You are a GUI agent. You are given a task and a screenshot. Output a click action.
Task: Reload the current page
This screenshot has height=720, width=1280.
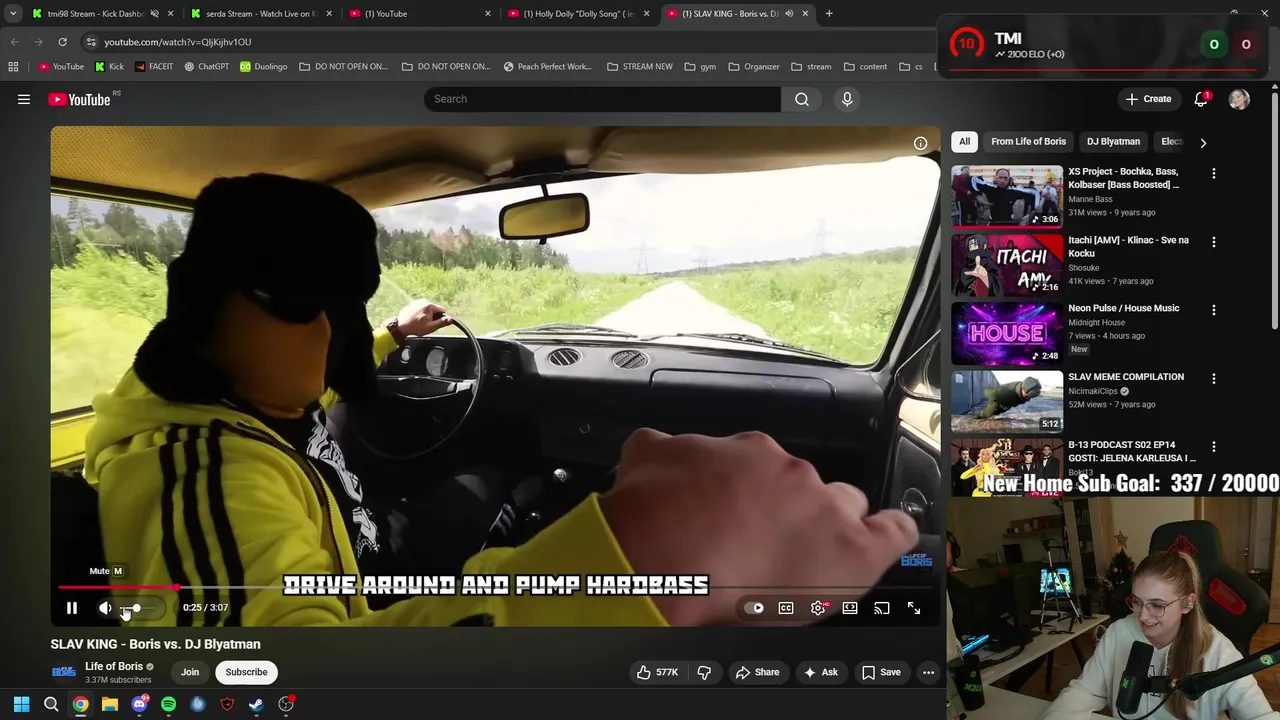[x=62, y=42]
